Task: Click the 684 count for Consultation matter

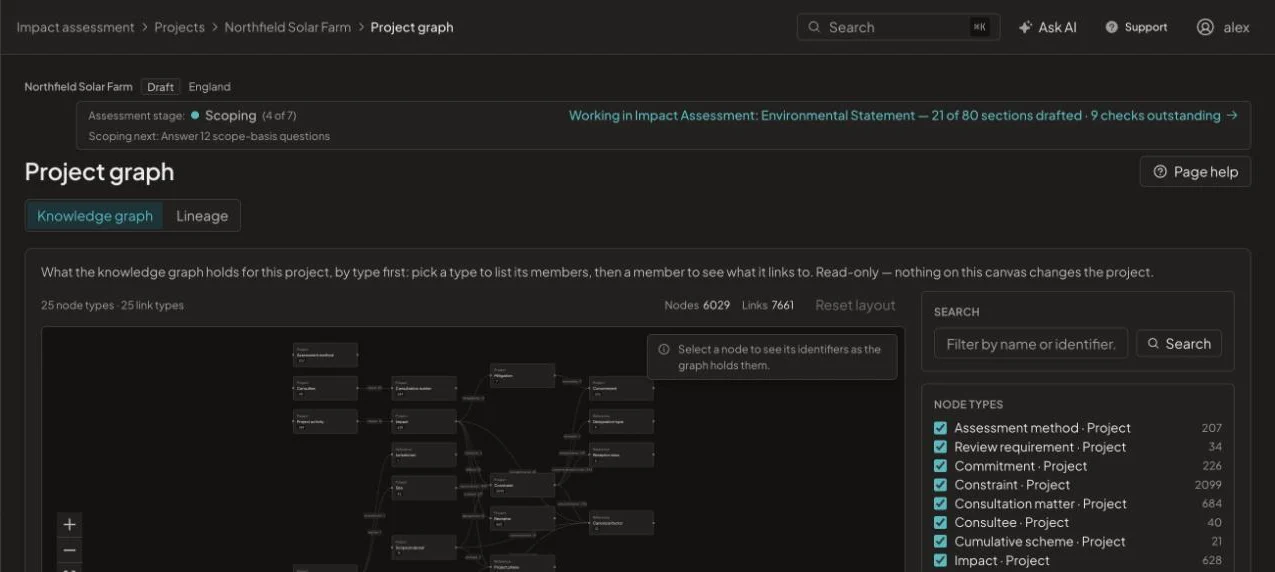Action: point(1212,504)
